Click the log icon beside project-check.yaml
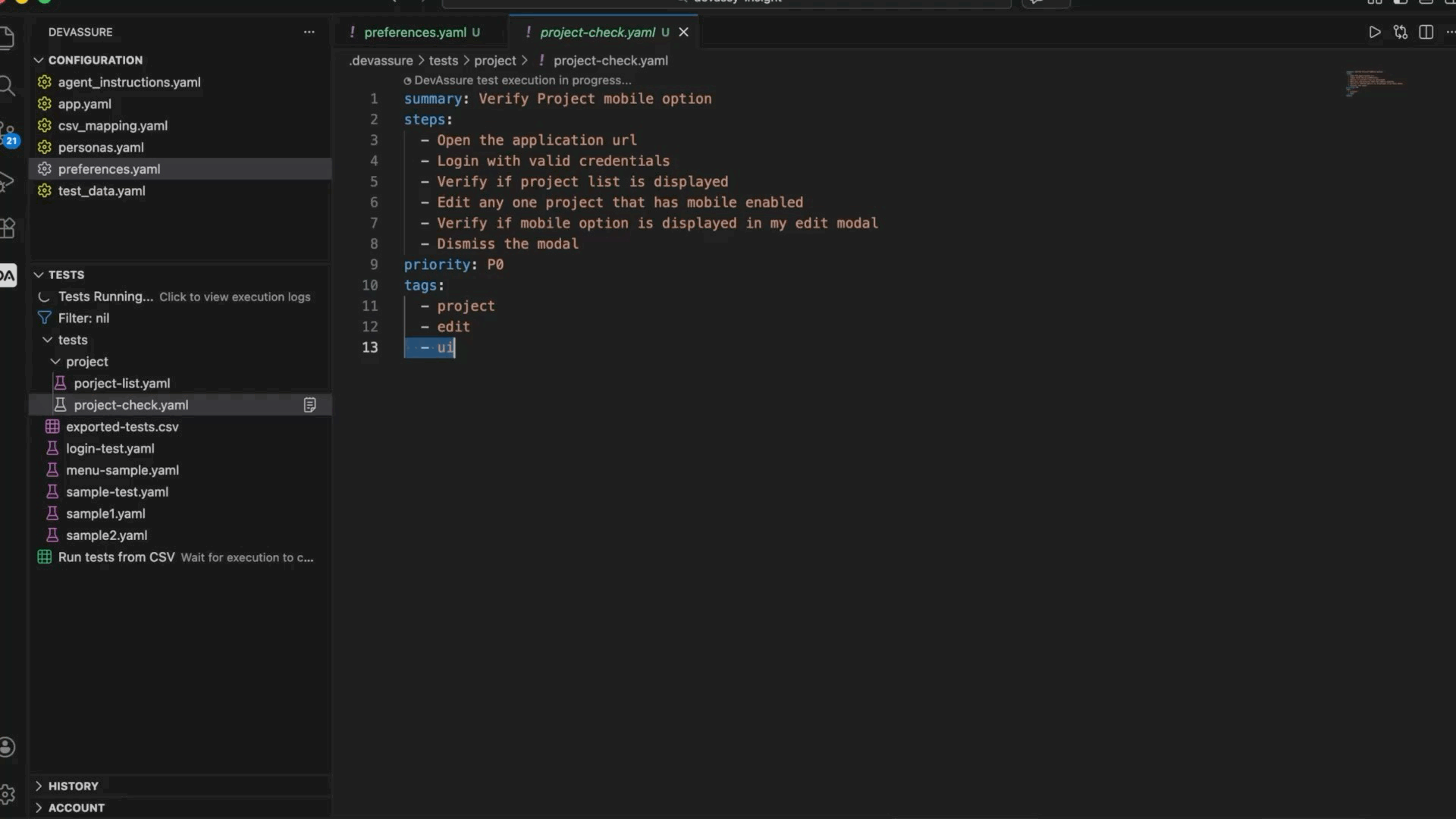This screenshot has height=819, width=1456. coord(309,405)
